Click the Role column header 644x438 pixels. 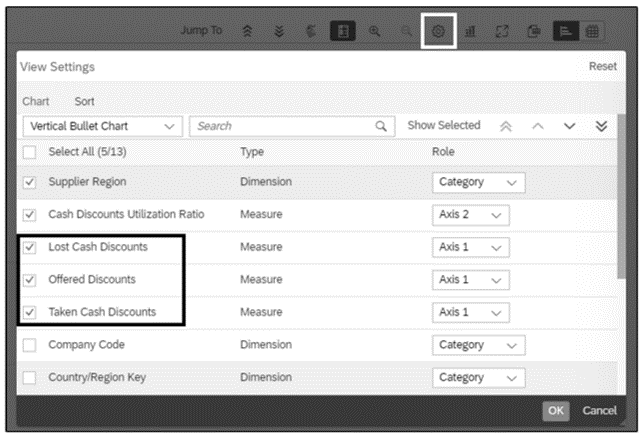pyautogui.click(x=443, y=152)
